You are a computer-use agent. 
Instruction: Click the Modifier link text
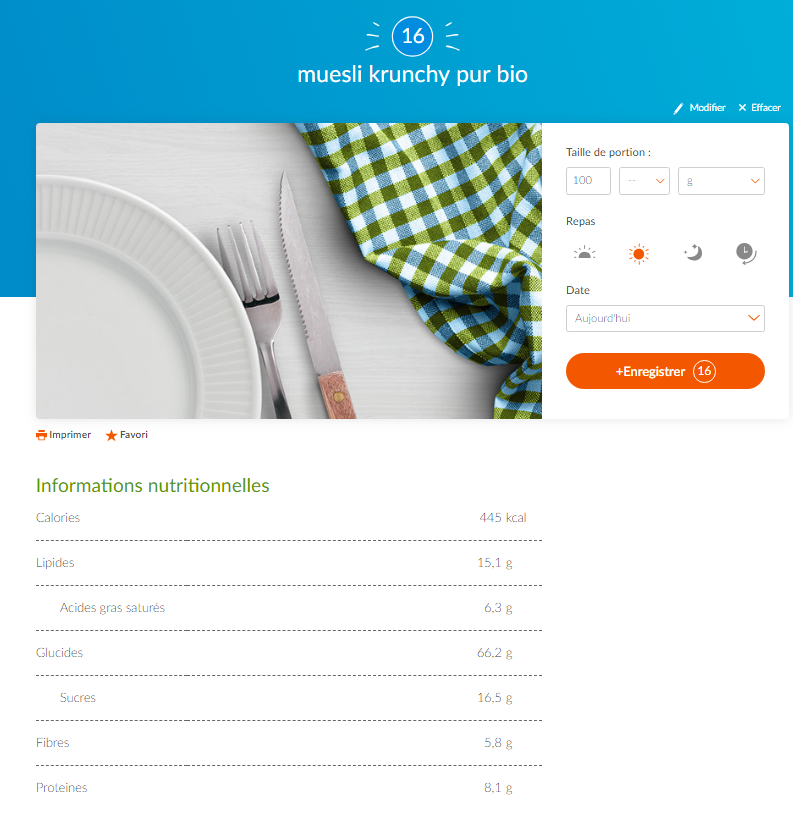point(707,107)
